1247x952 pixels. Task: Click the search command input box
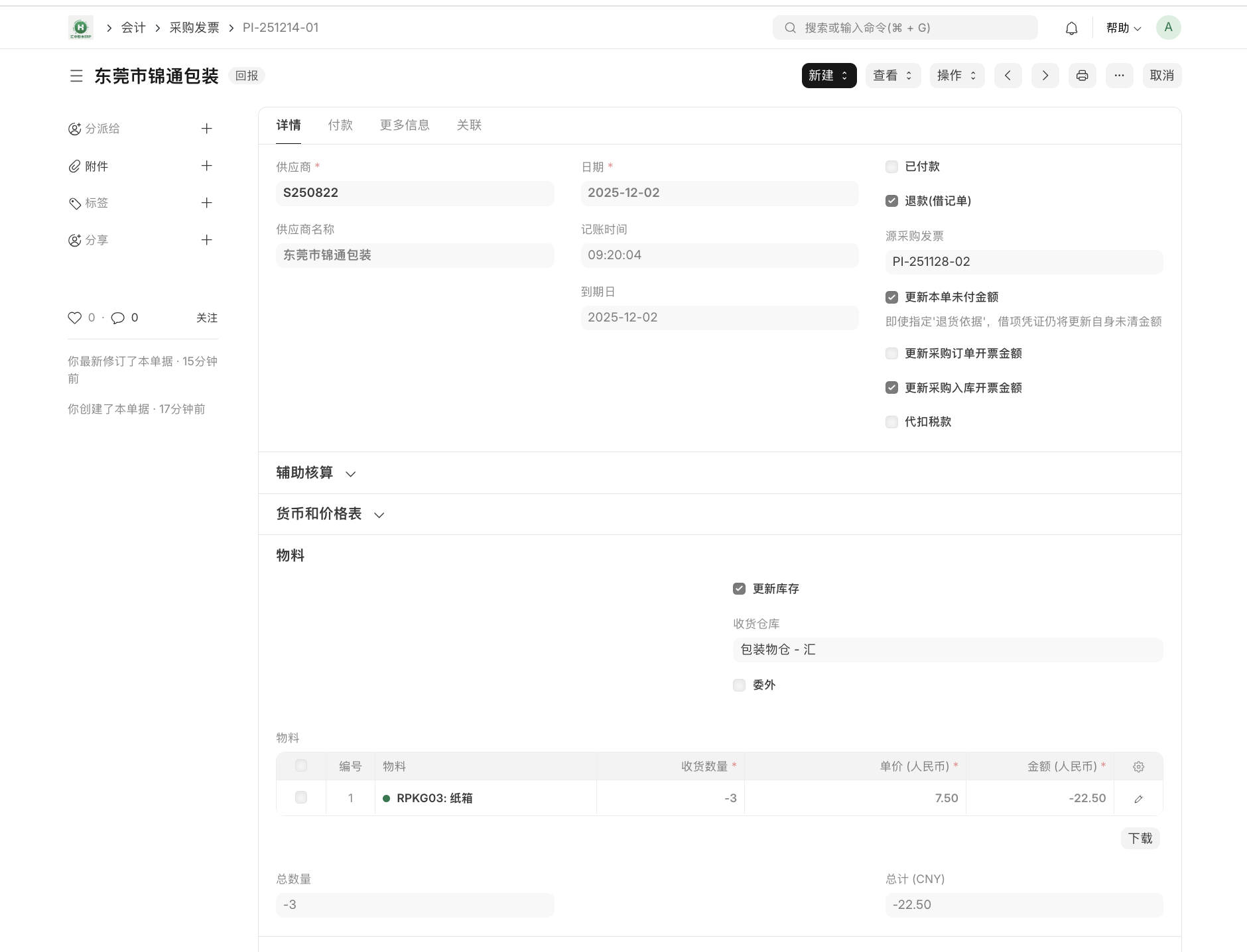click(905, 28)
